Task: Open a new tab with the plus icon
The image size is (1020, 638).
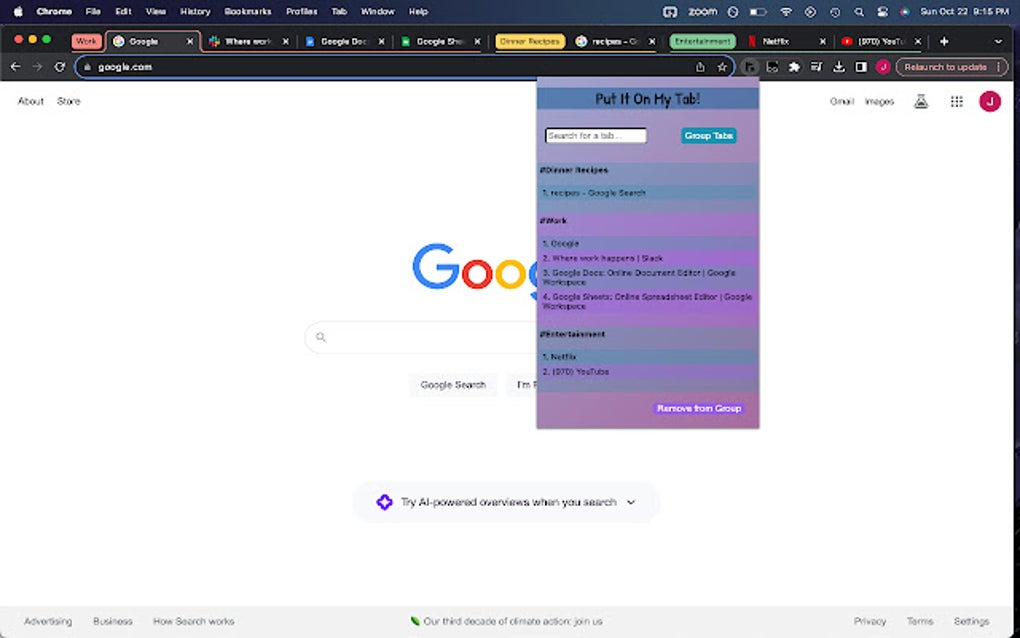Action: click(x=944, y=41)
